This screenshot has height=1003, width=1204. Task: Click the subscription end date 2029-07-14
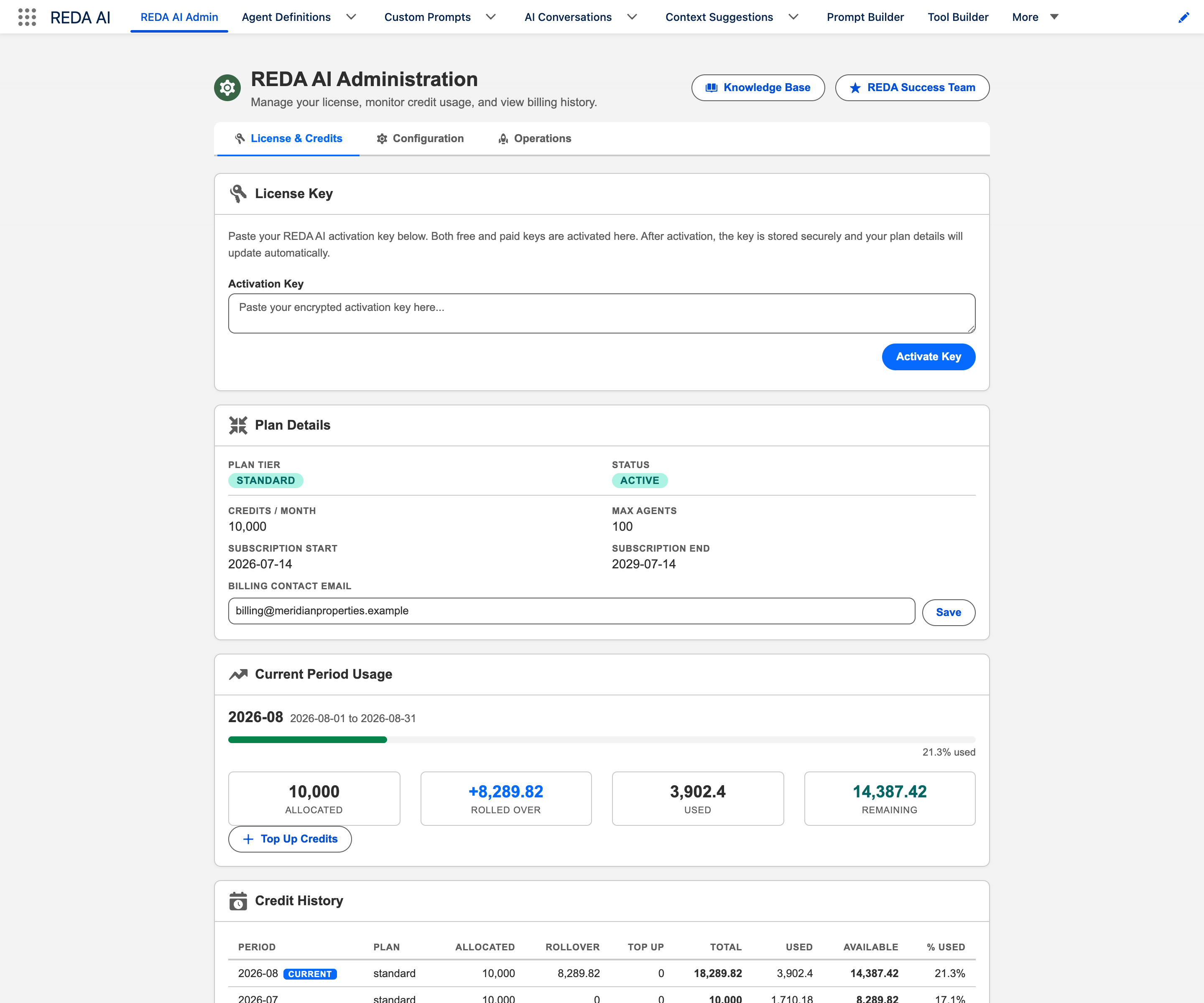pyautogui.click(x=643, y=564)
